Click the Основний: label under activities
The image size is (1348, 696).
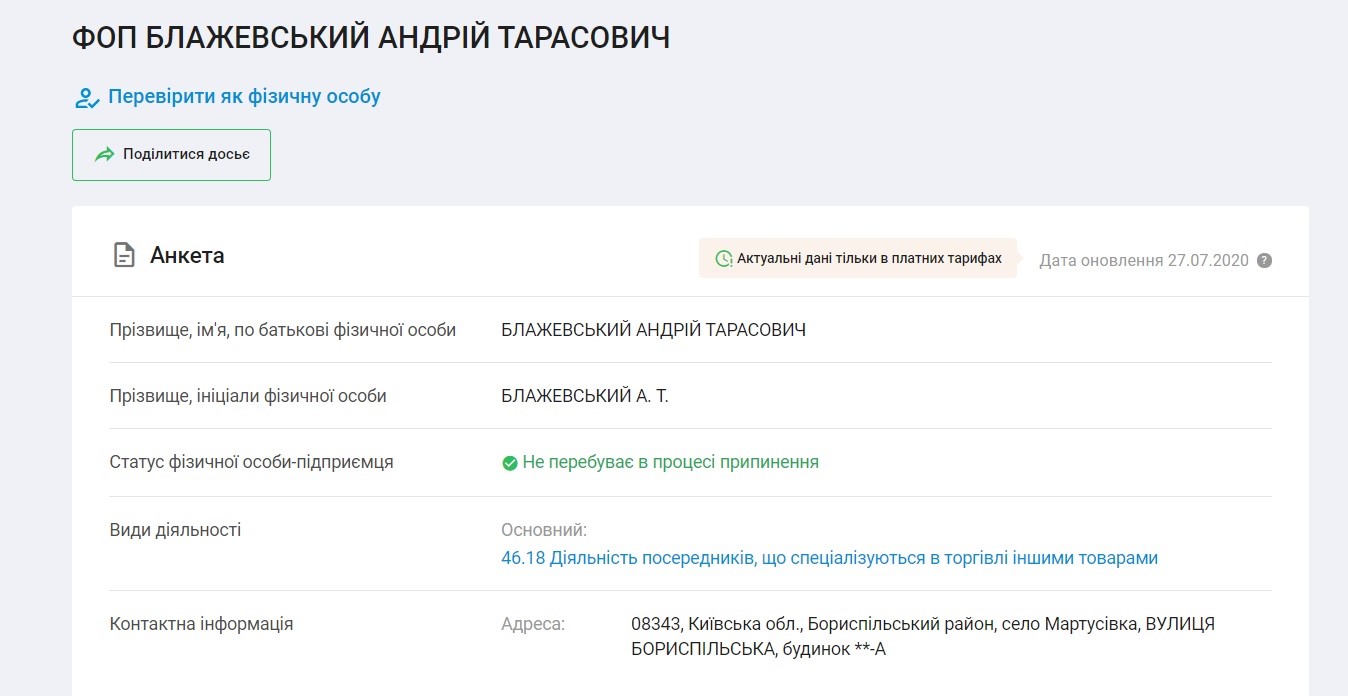coord(543,530)
